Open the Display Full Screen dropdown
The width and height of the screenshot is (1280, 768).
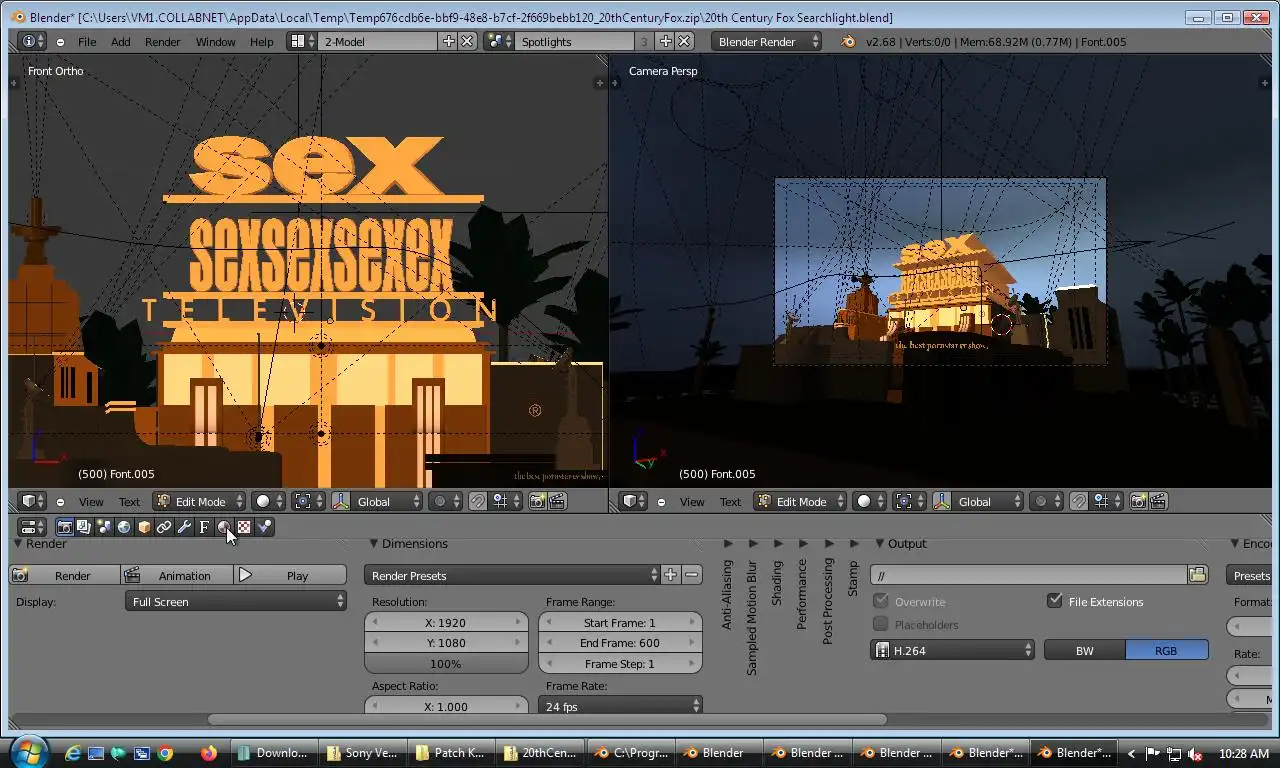[x=236, y=601]
